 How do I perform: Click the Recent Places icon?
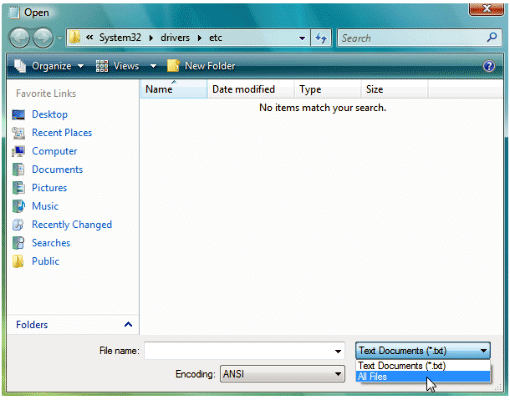[18, 133]
